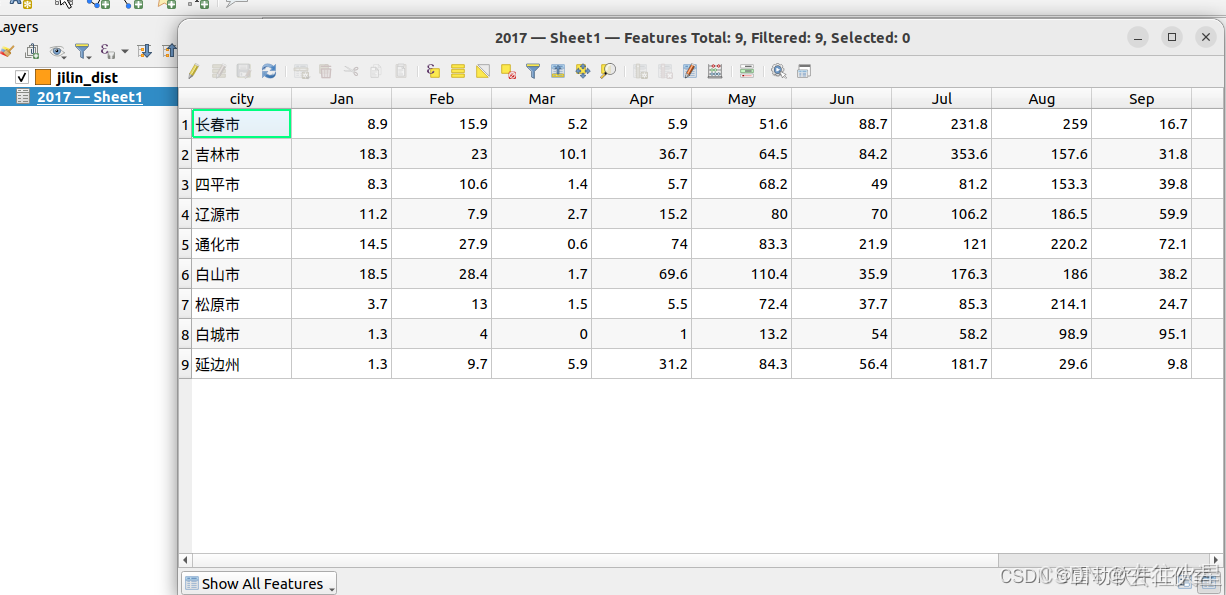
Task: Expand all layers in the tree
Action: click(x=144, y=51)
